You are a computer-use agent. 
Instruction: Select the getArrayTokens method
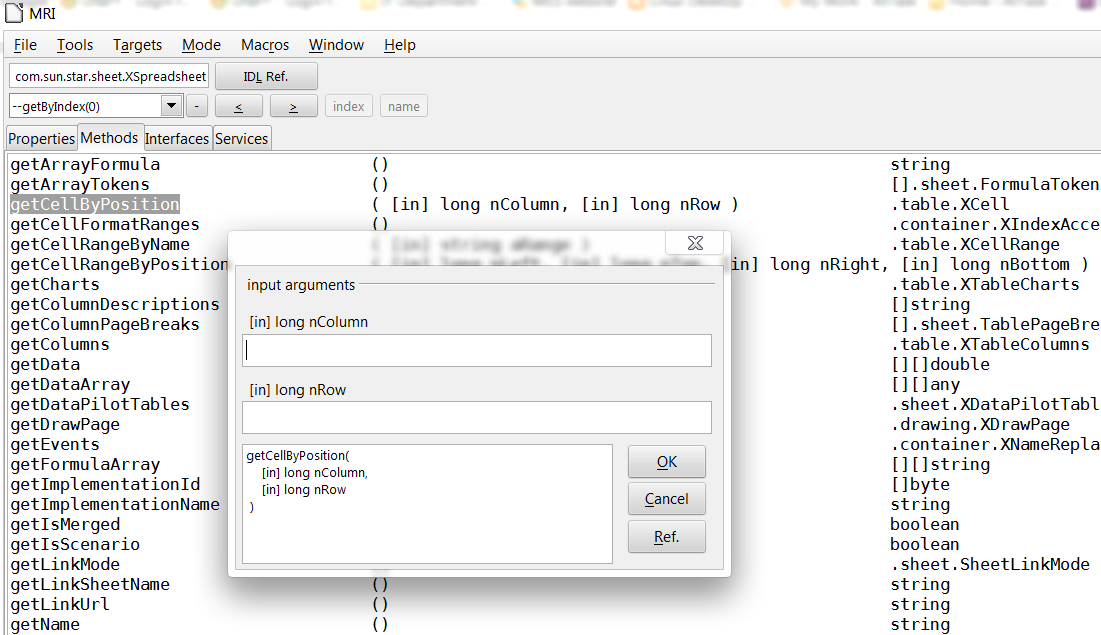tap(80, 184)
